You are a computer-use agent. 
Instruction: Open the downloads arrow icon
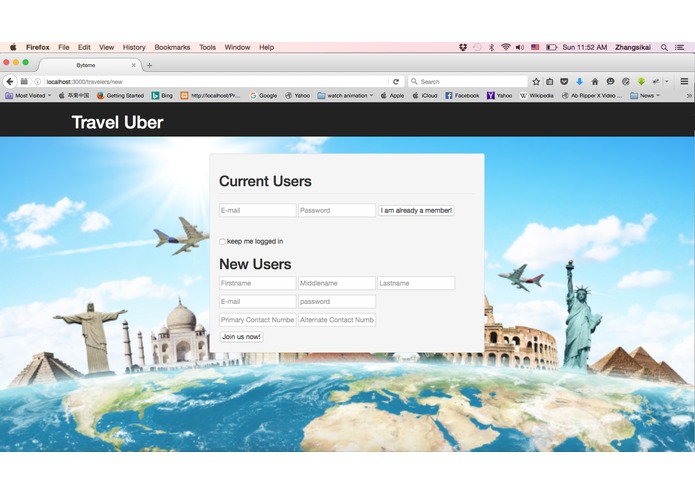coord(579,82)
